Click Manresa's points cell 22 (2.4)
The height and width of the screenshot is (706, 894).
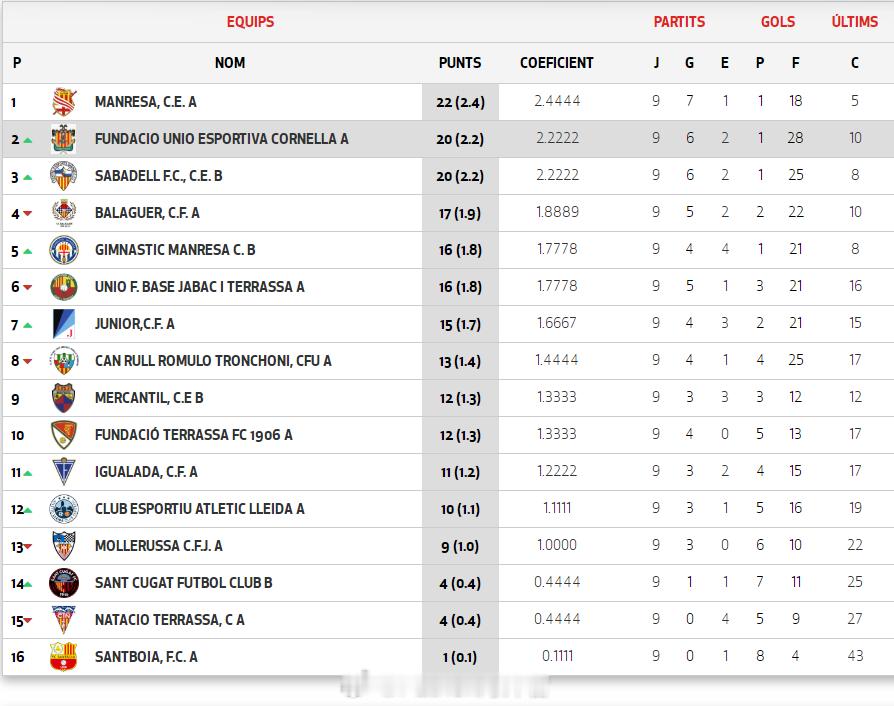(461, 102)
